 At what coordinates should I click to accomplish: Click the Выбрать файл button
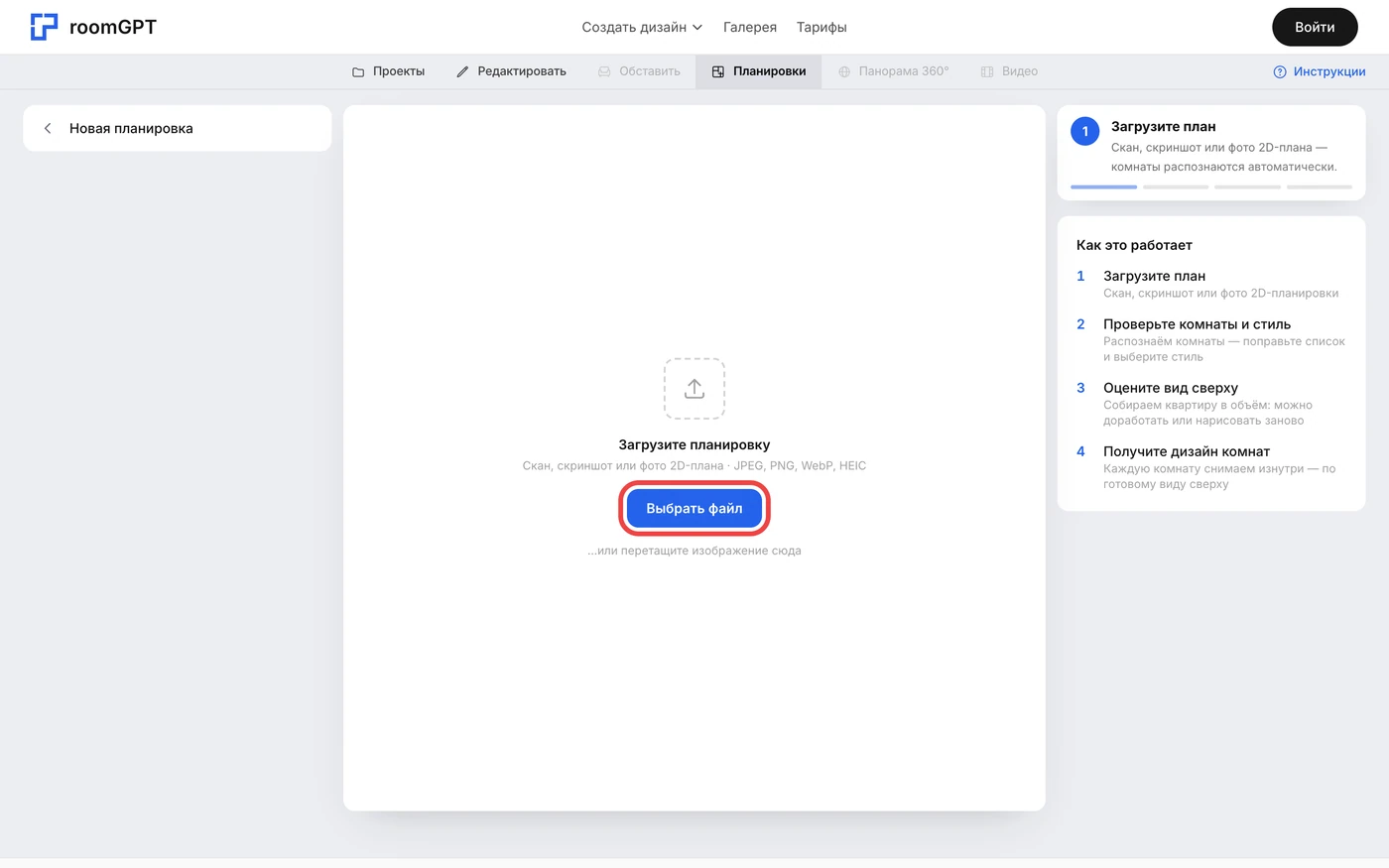pyautogui.click(x=694, y=508)
